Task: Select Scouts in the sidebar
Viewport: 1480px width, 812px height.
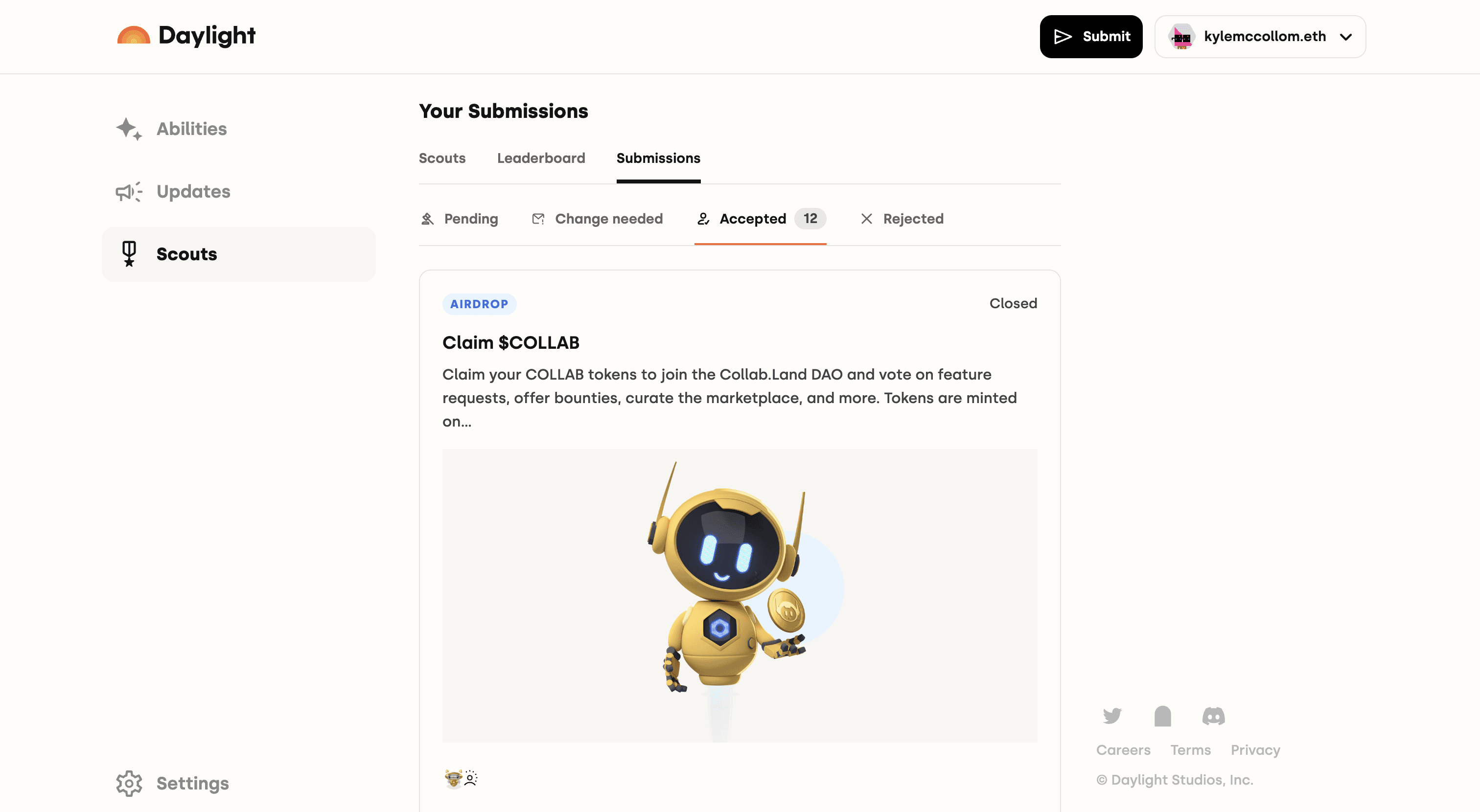Action: [239, 254]
